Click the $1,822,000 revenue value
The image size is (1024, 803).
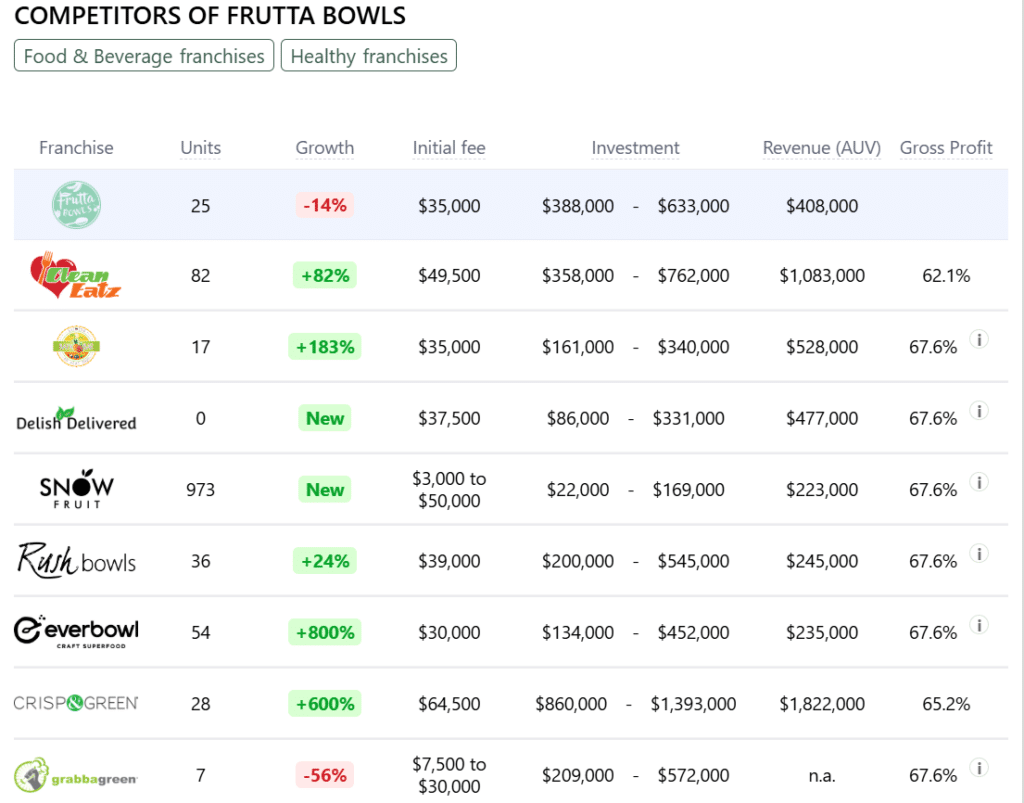tap(822, 704)
